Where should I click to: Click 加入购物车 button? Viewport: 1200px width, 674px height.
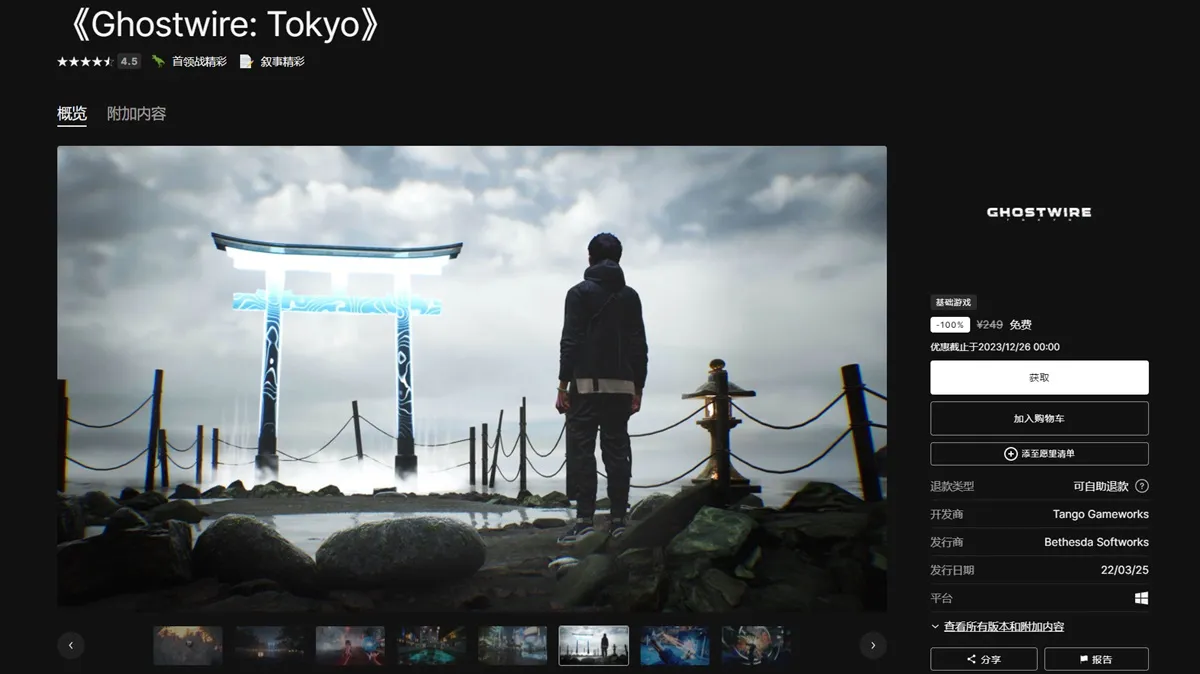click(1039, 418)
